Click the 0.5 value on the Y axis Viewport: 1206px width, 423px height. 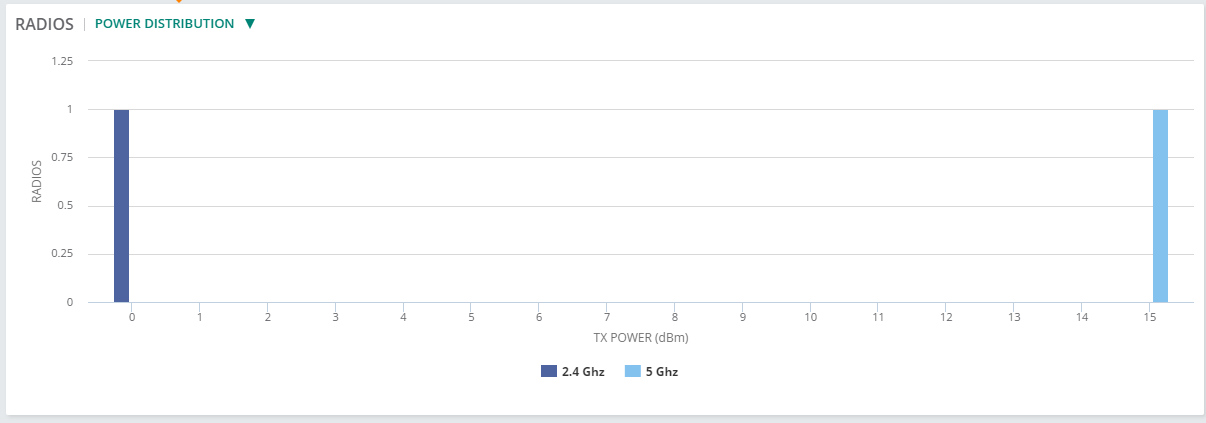[x=66, y=206]
